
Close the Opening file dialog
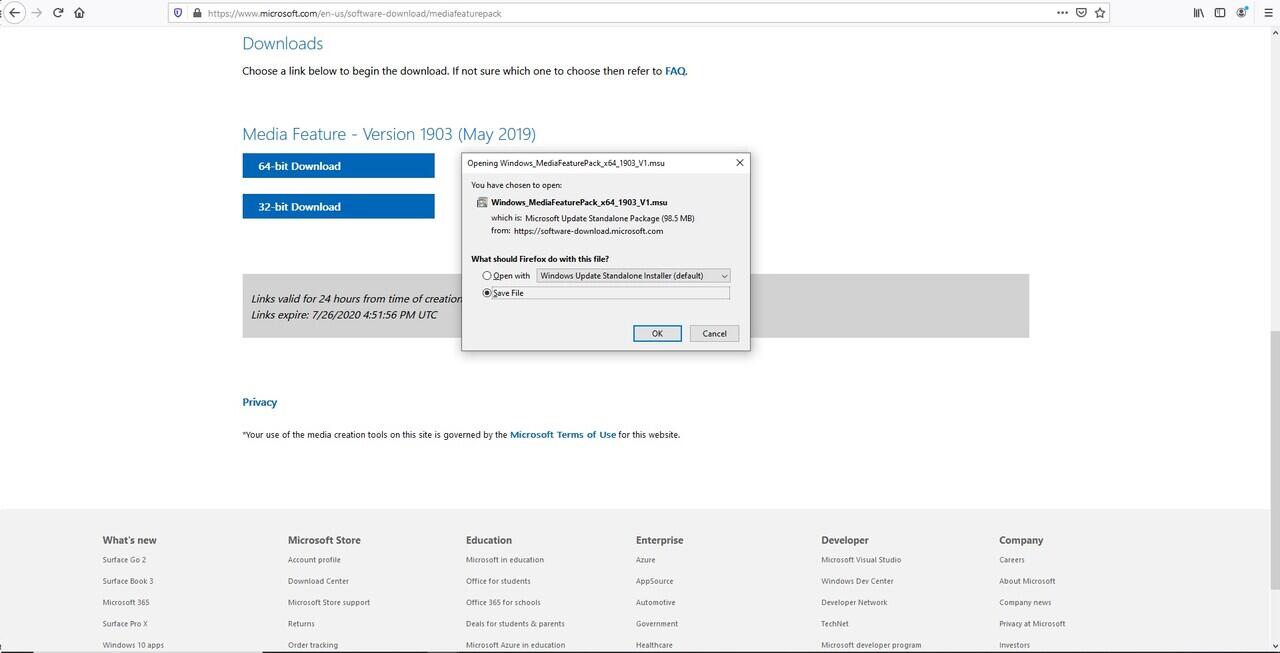click(740, 162)
